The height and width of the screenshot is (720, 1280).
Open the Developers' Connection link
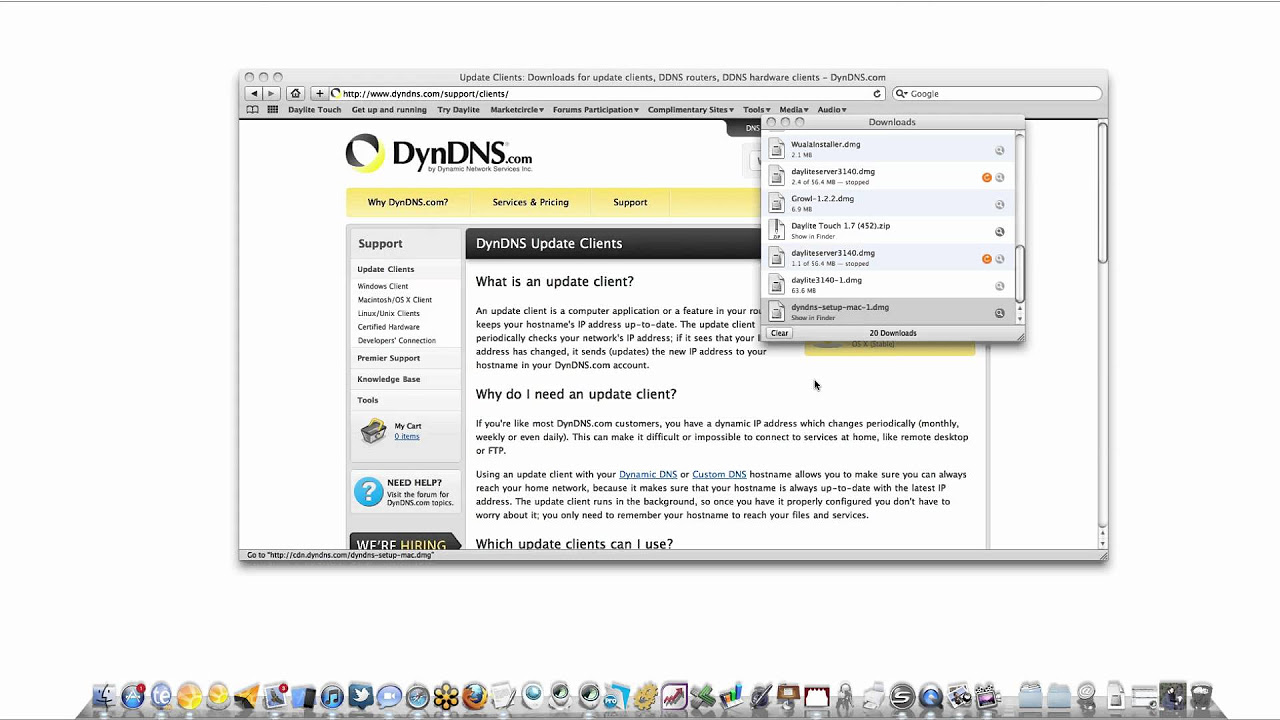click(397, 340)
